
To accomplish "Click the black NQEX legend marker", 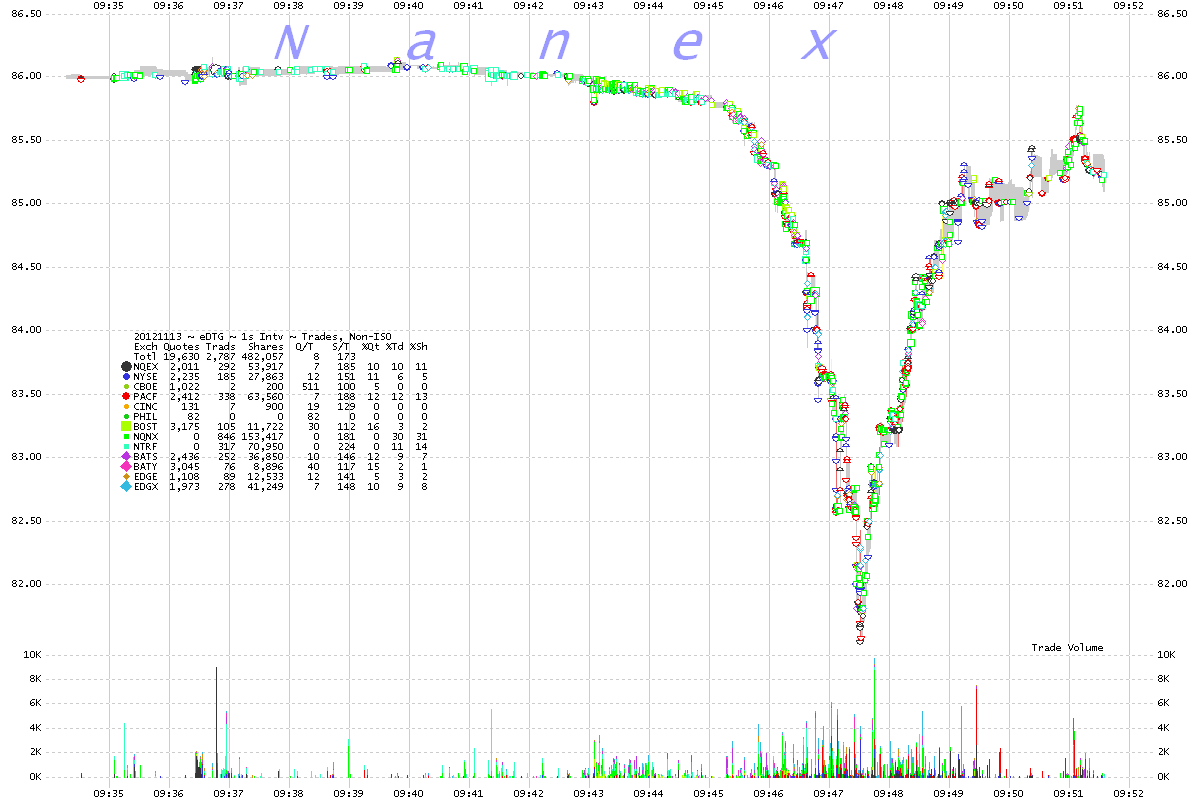I will [125, 367].
